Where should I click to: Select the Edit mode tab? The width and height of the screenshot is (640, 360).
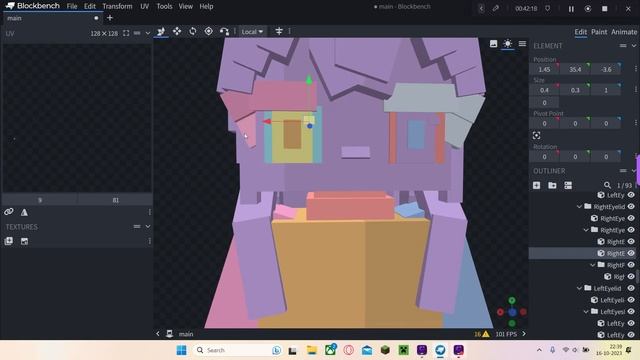click(580, 32)
